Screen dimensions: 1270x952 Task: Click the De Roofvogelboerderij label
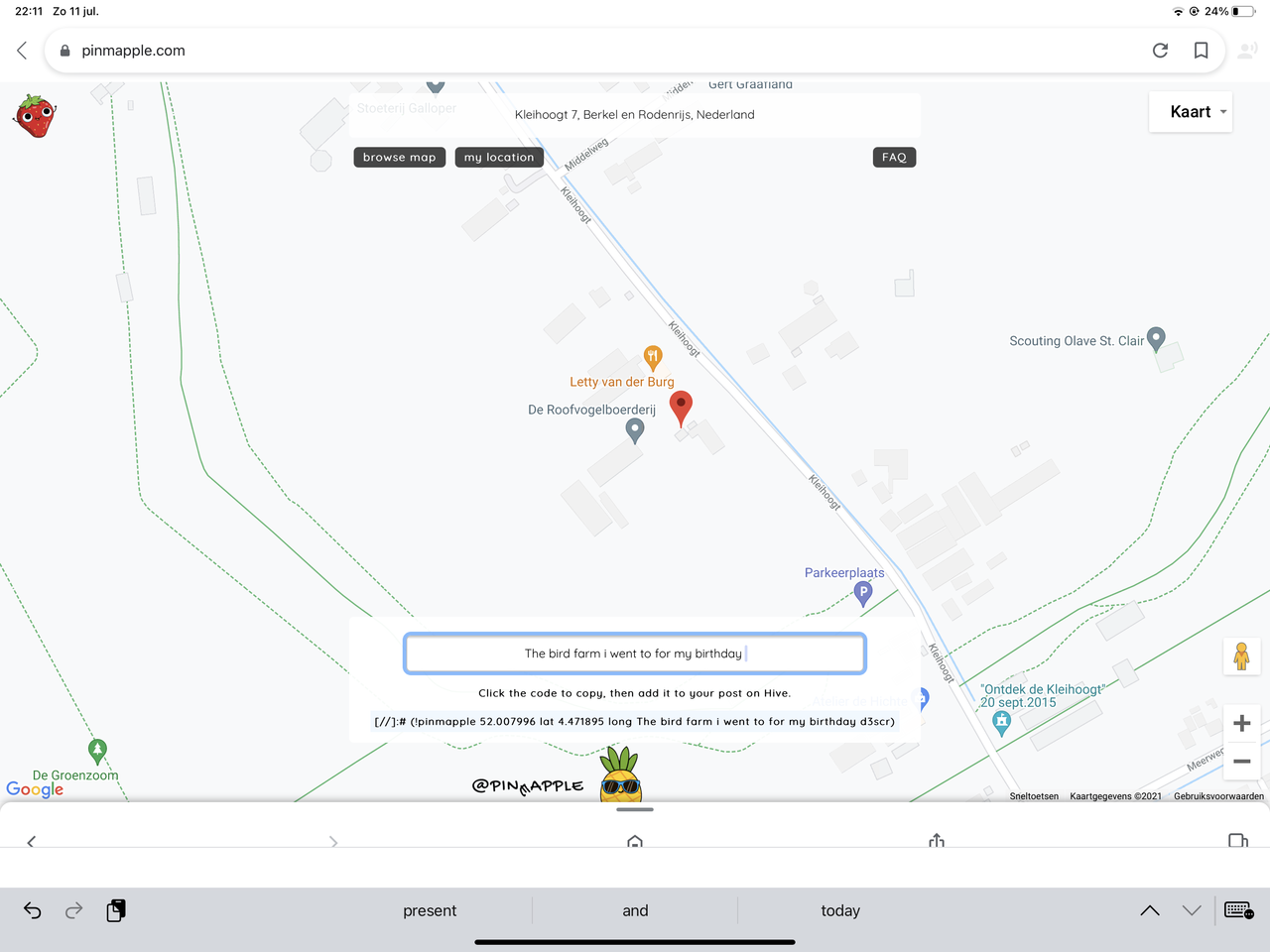point(591,410)
